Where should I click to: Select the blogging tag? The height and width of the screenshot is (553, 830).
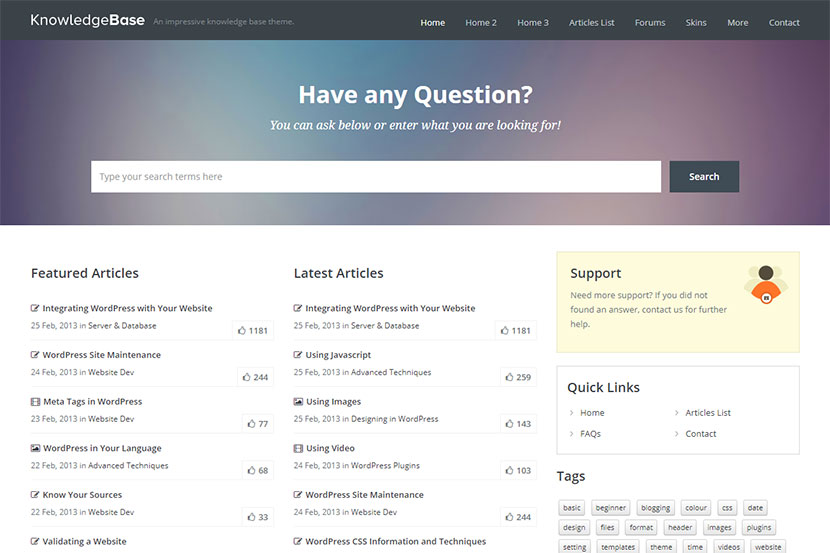pos(655,508)
